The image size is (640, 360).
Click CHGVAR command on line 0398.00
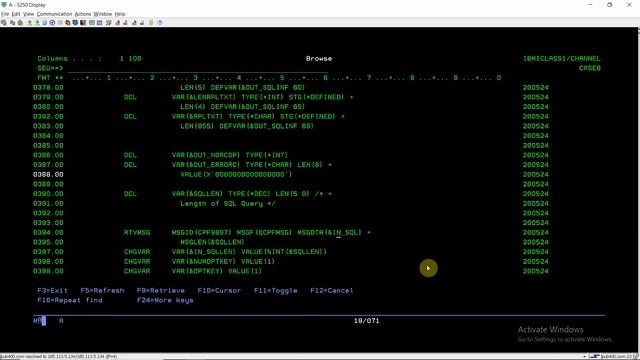137,262
